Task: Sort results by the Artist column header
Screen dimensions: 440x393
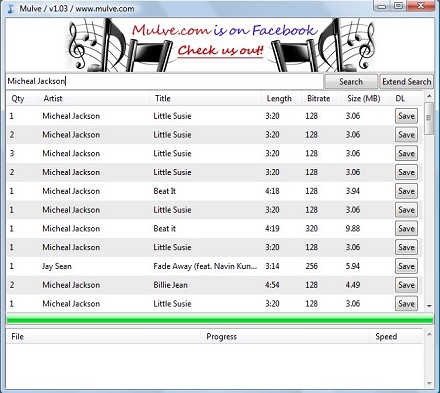Action: 53,99
